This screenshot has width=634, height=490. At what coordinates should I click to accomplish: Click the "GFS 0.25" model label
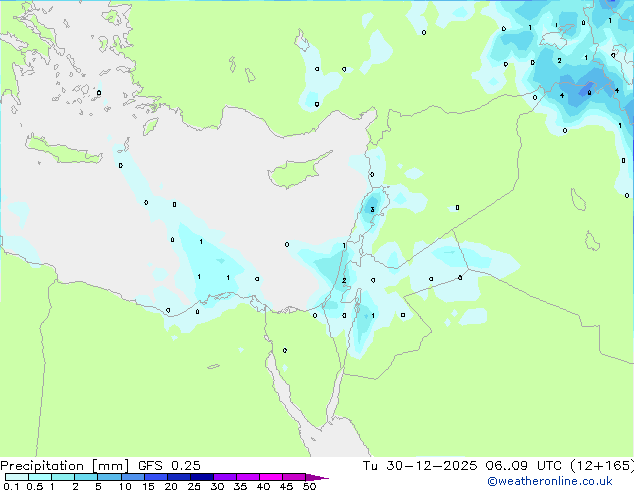(169, 466)
